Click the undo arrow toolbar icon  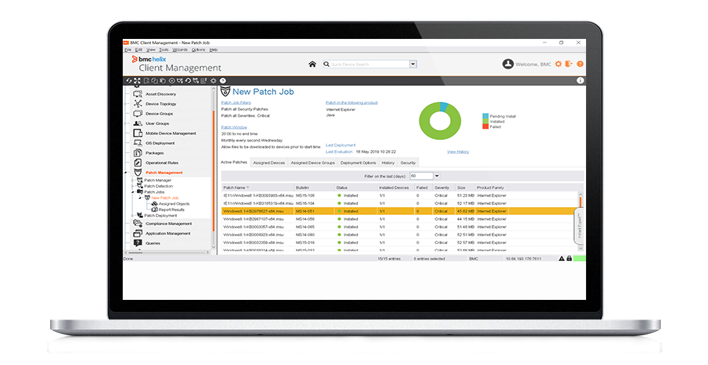188,80
